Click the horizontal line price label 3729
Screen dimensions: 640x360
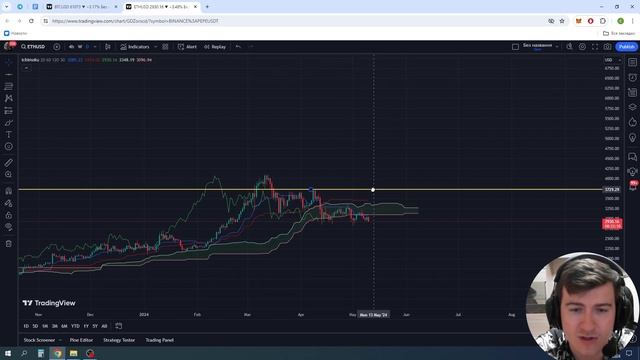click(612, 190)
